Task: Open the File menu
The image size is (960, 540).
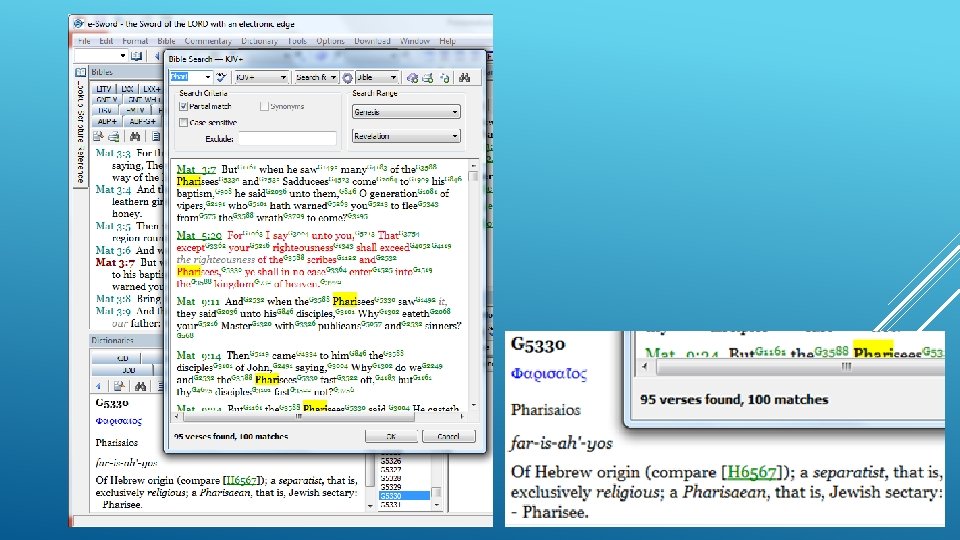Action: (84, 41)
